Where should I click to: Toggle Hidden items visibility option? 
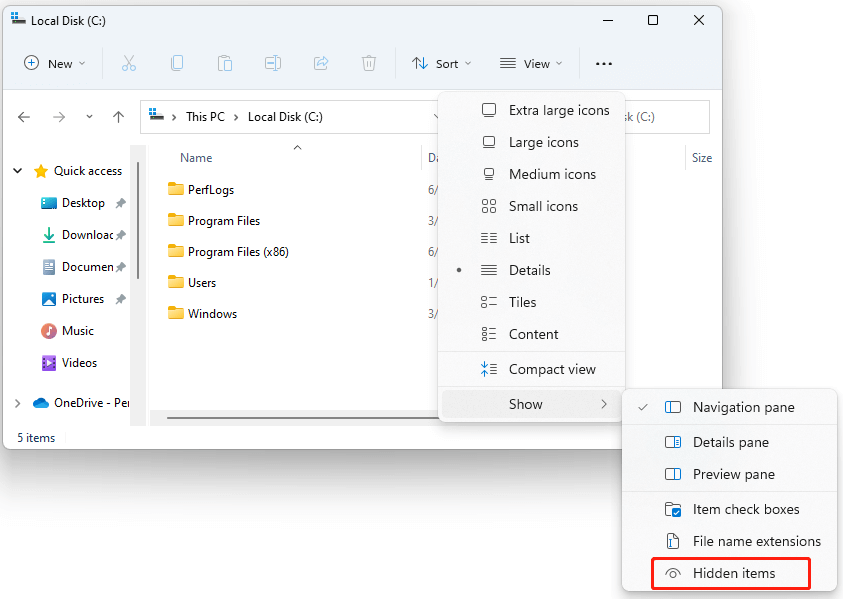point(733,573)
